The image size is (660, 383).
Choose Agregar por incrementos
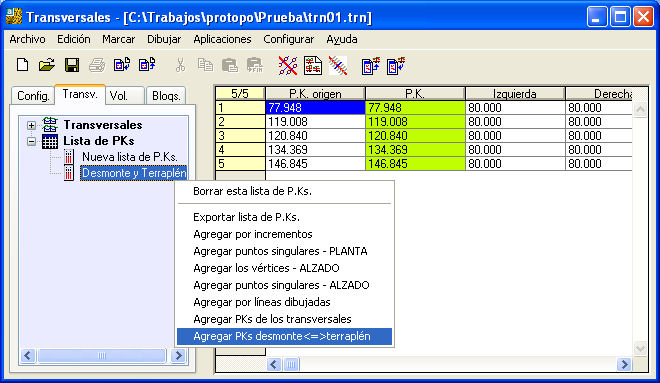click(285, 234)
